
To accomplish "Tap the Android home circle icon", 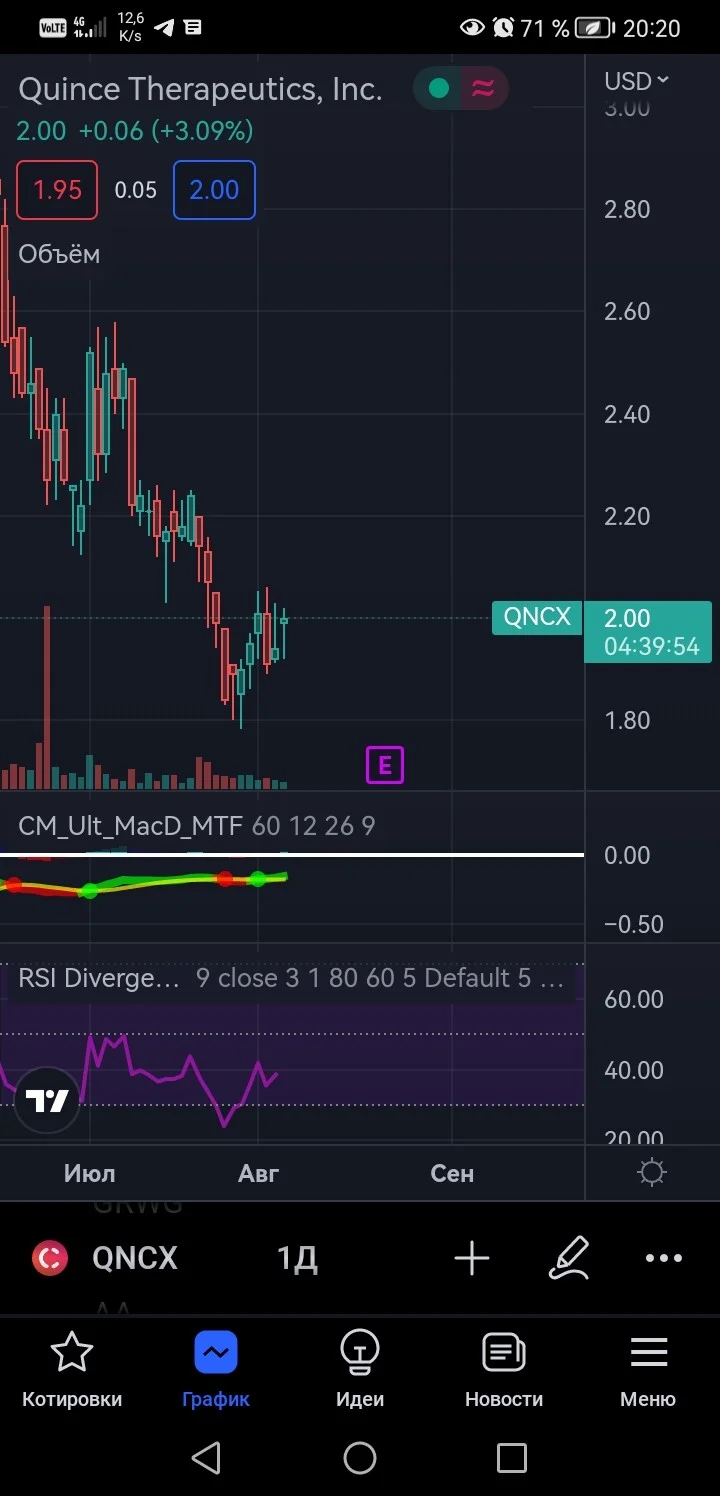I will tap(360, 1458).
